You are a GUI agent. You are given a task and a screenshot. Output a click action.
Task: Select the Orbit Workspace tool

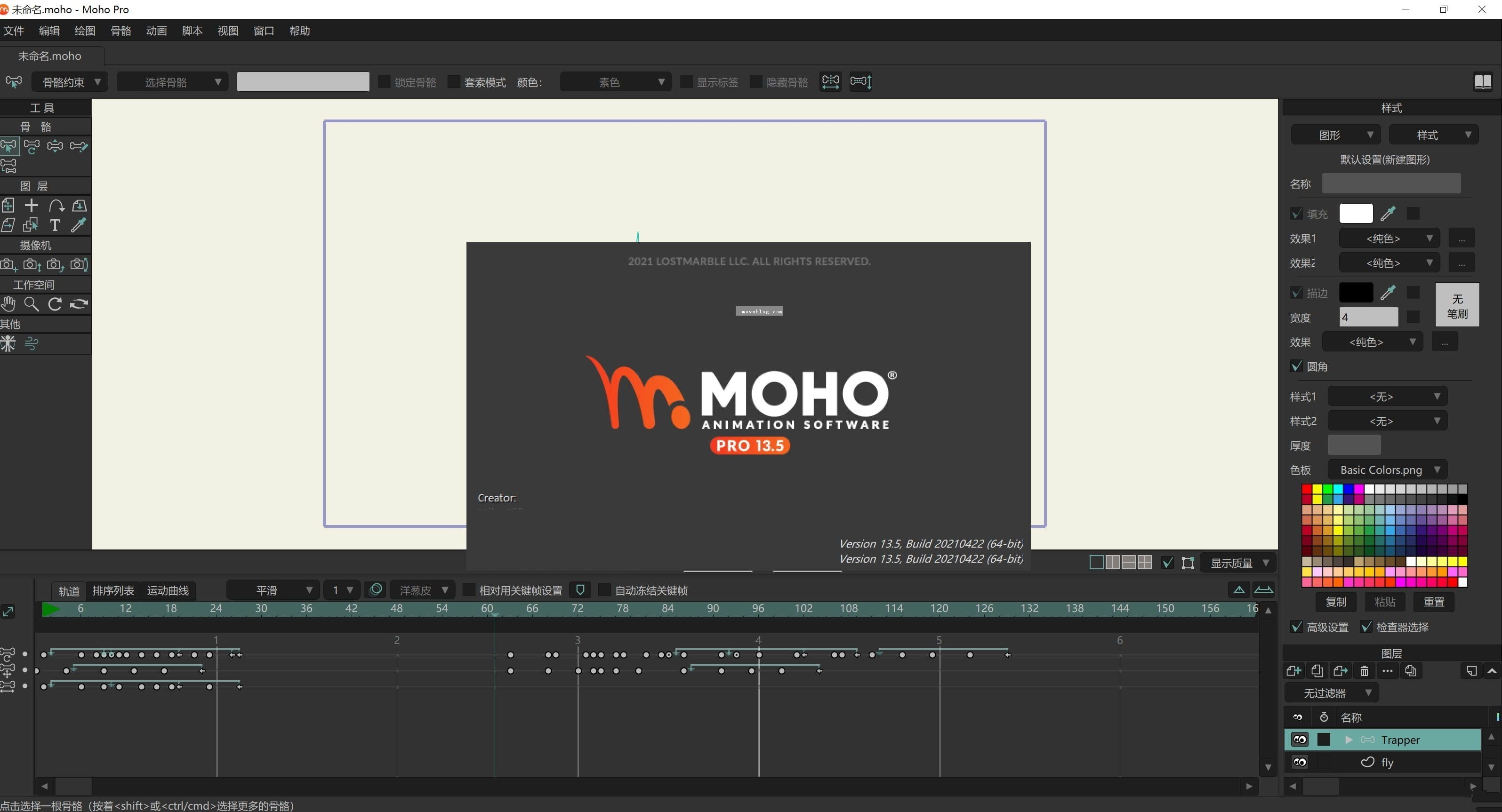click(79, 304)
